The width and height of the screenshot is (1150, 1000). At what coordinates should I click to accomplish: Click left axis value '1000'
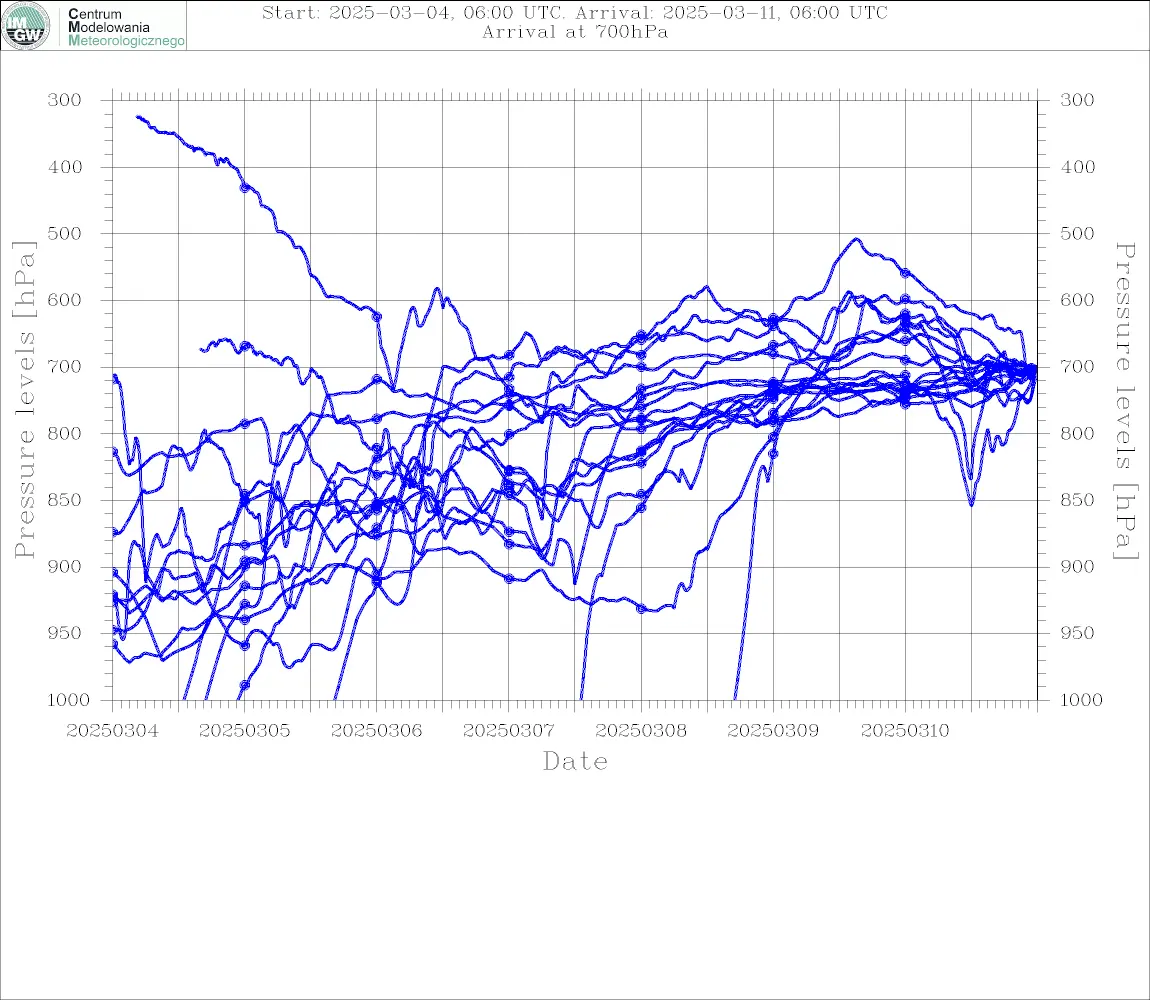tap(68, 699)
